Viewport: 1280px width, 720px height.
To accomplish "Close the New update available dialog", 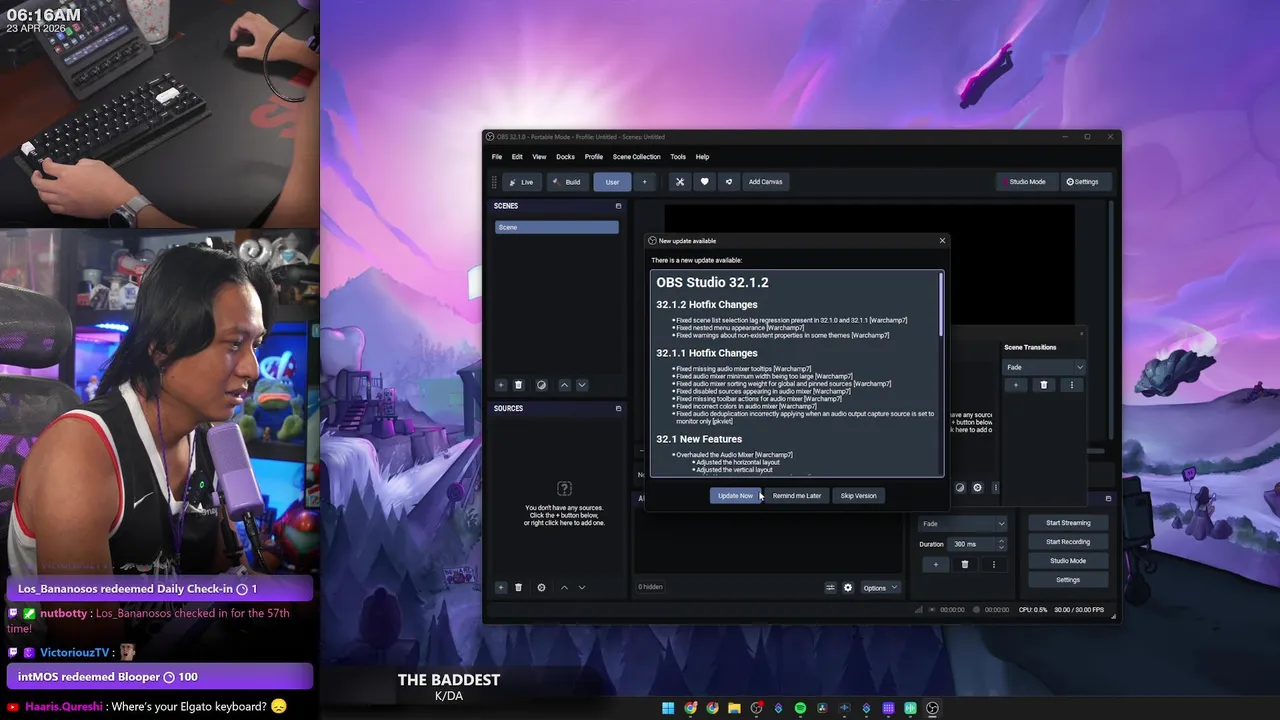I will click(x=942, y=240).
